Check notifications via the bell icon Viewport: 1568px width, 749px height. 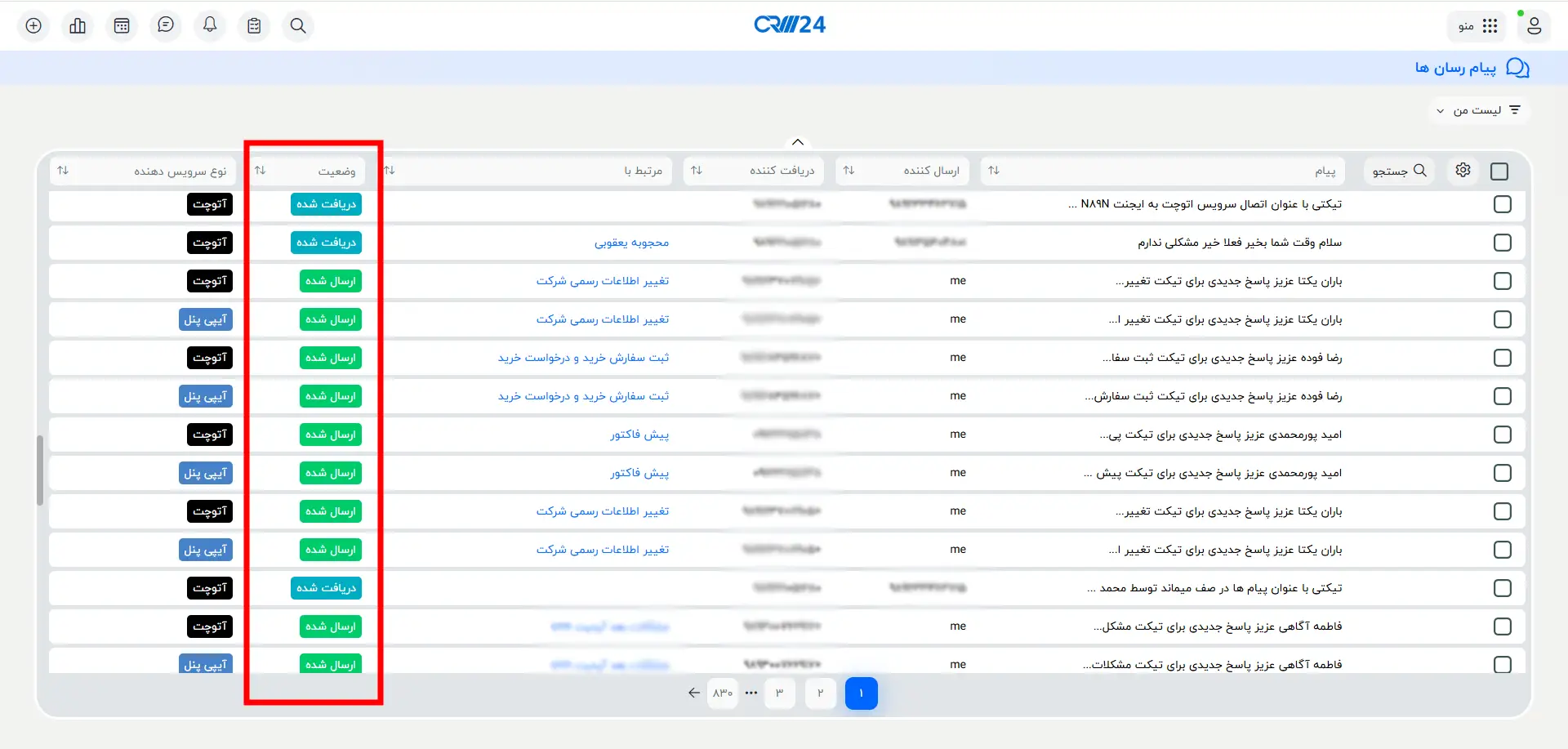click(210, 25)
